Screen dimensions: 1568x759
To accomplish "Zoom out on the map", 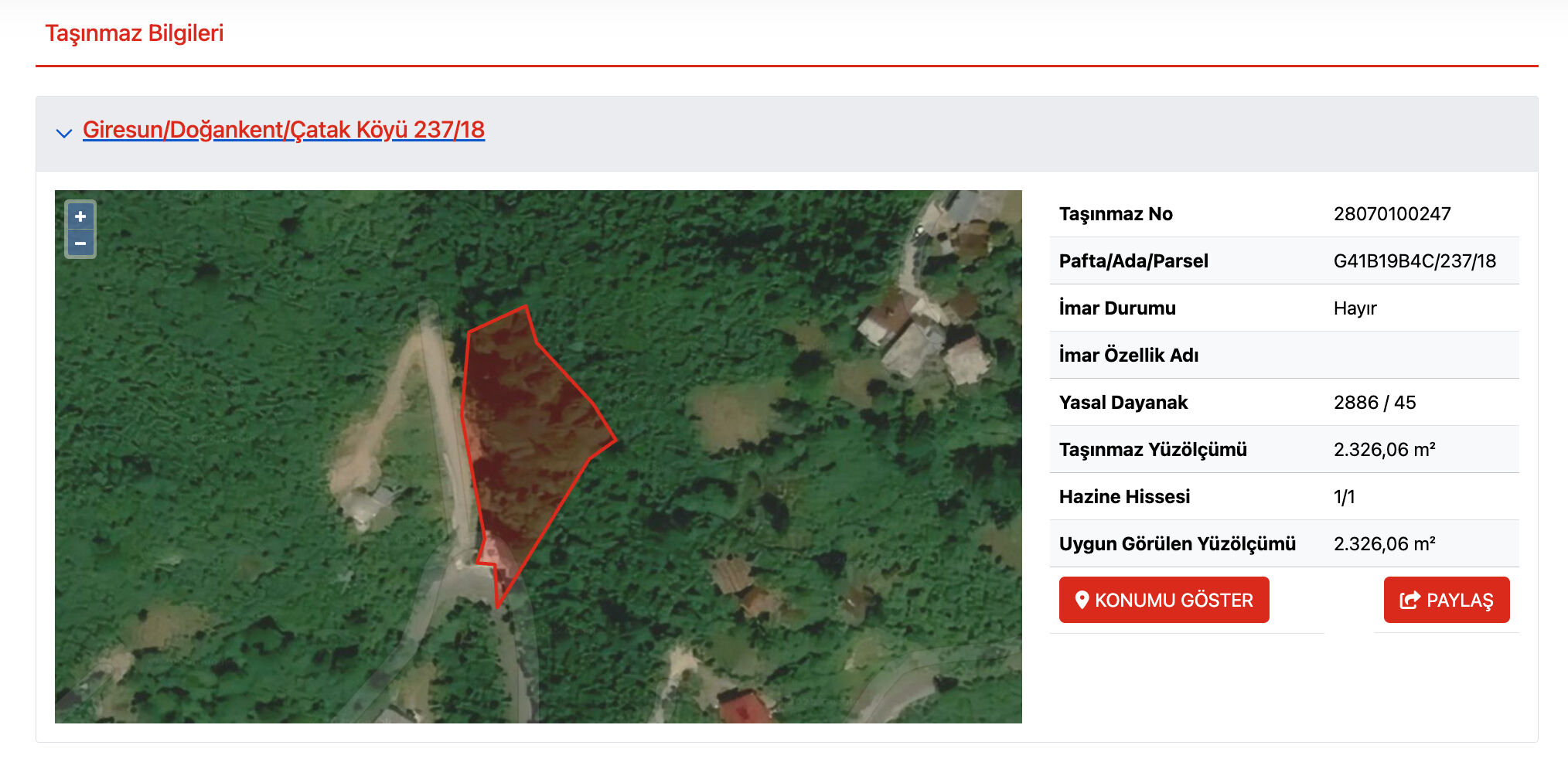I will [80, 243].
